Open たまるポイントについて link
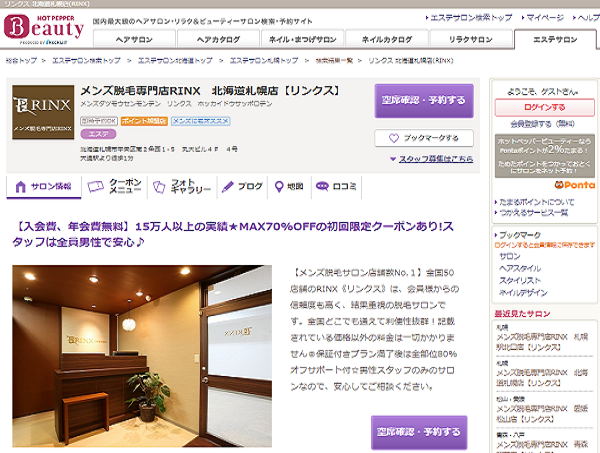This screenshot has width=600, height=453. [x=536, y=202]
